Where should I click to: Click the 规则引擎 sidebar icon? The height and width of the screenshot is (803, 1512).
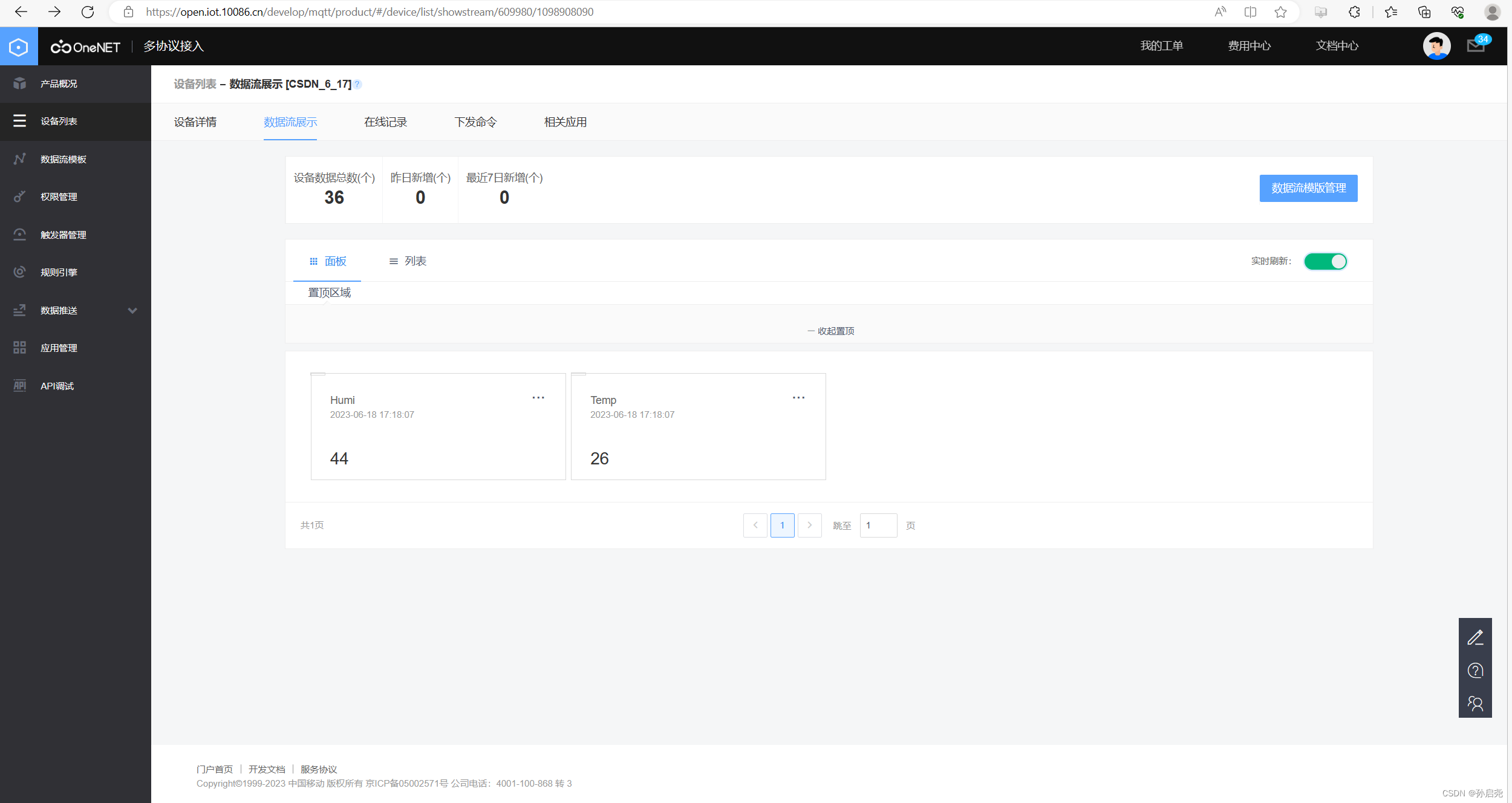click(x=20, y=271)
